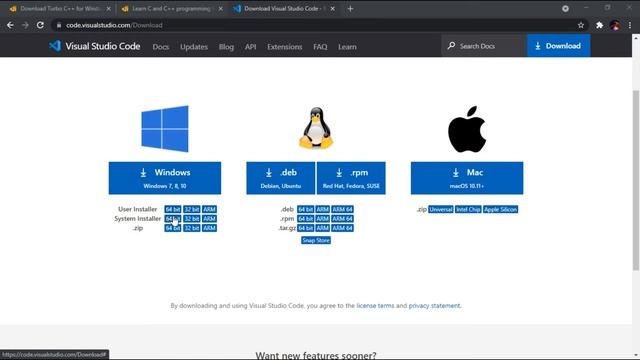Open the Snap Store link

coord(316,240)
